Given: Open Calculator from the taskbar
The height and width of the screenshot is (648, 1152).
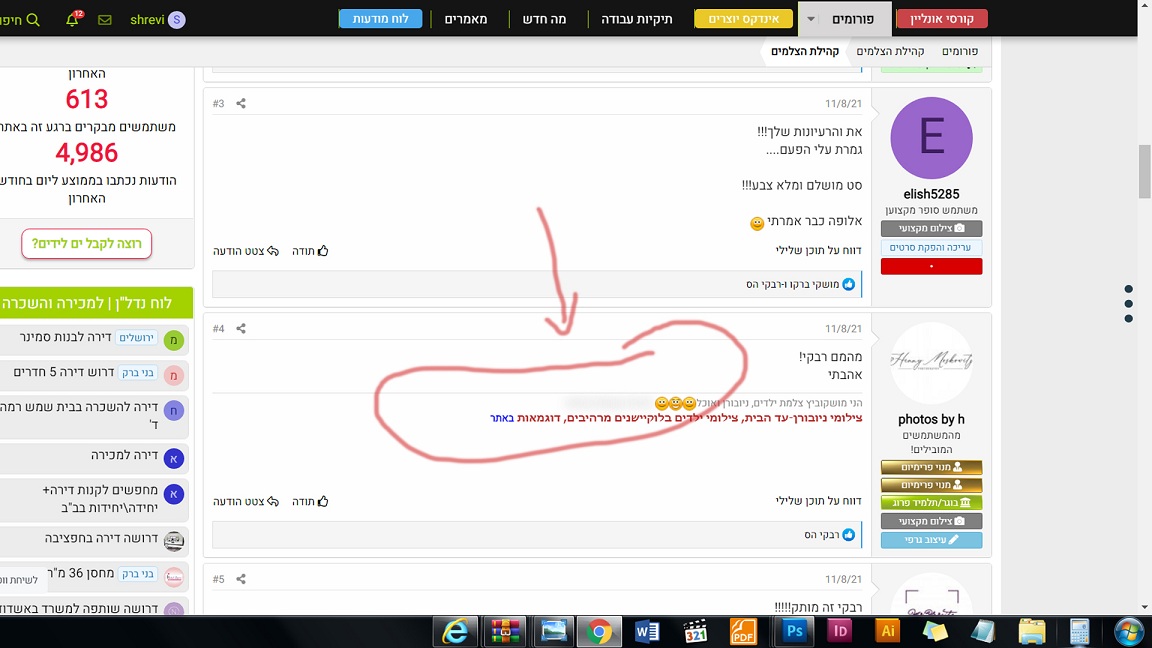Looking at the screenshot, I should pos(1079,631).
